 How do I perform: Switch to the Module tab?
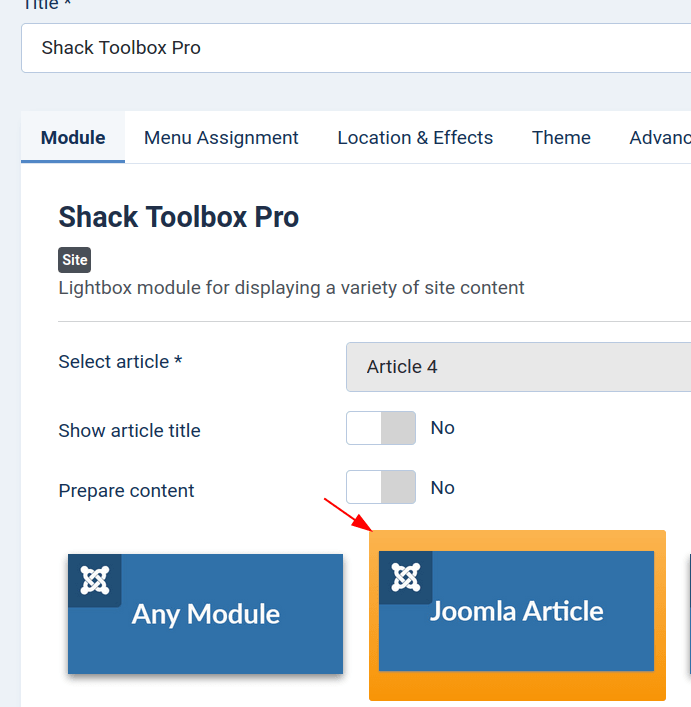pos(73,138)
